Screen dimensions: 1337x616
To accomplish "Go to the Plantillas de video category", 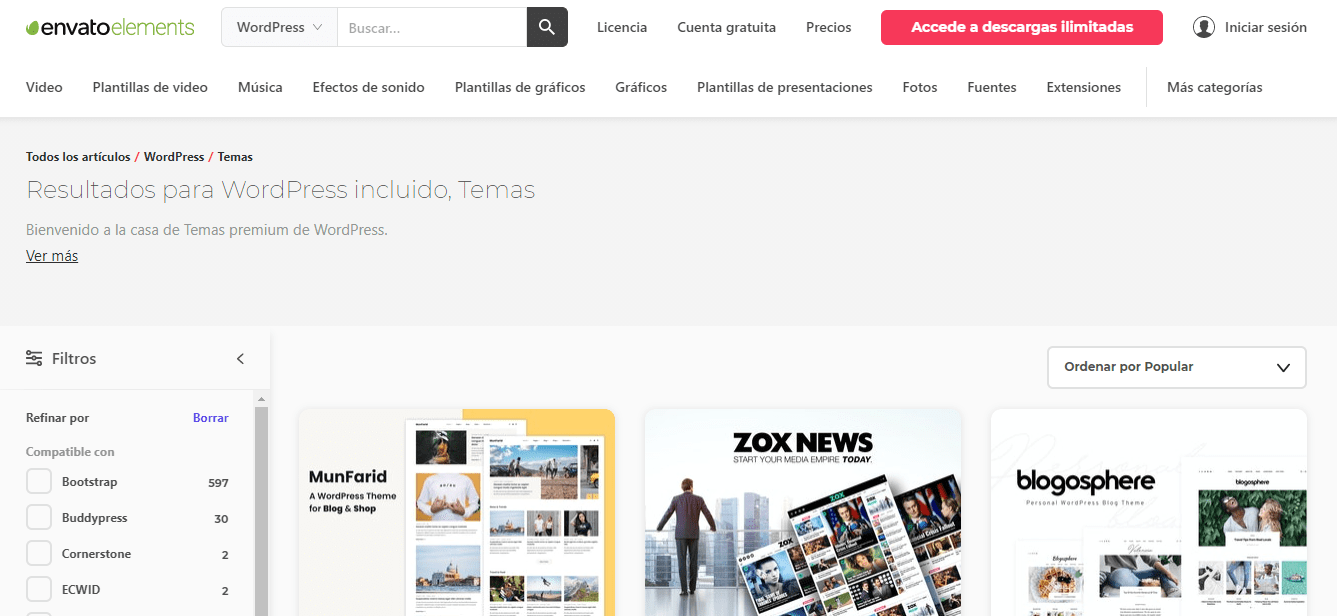I will [x=150, y=87].
